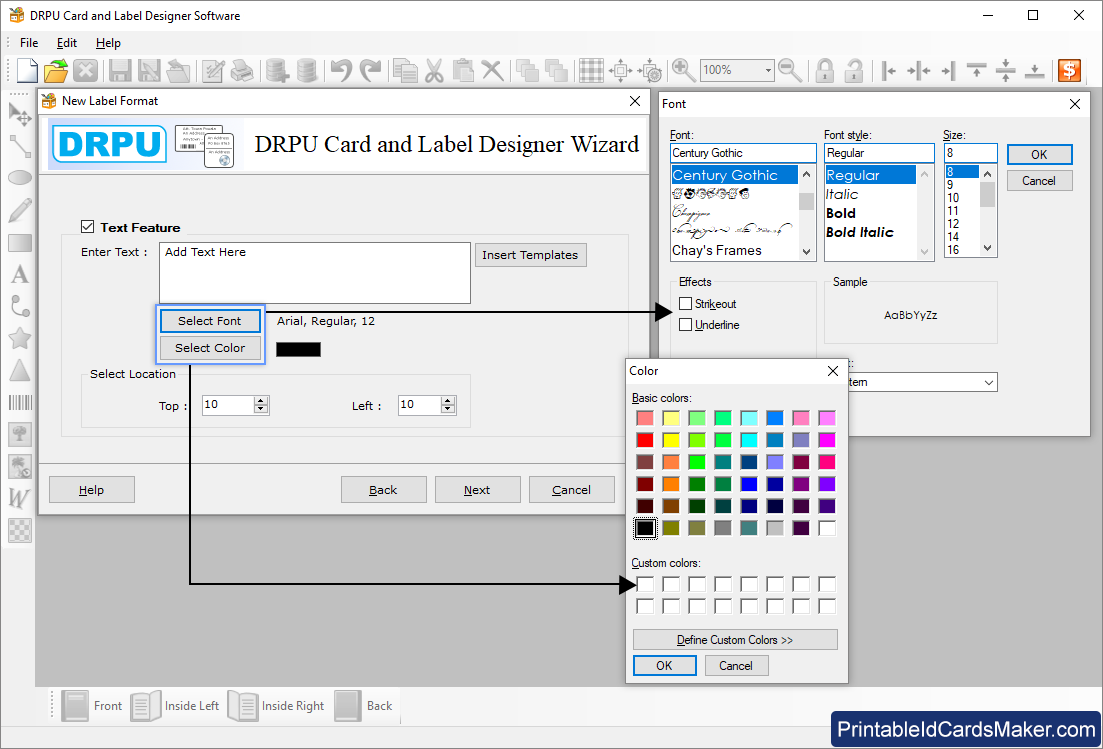
Task: Uncheck the Text Feature checkbox
Action: [x=87, y=226]
